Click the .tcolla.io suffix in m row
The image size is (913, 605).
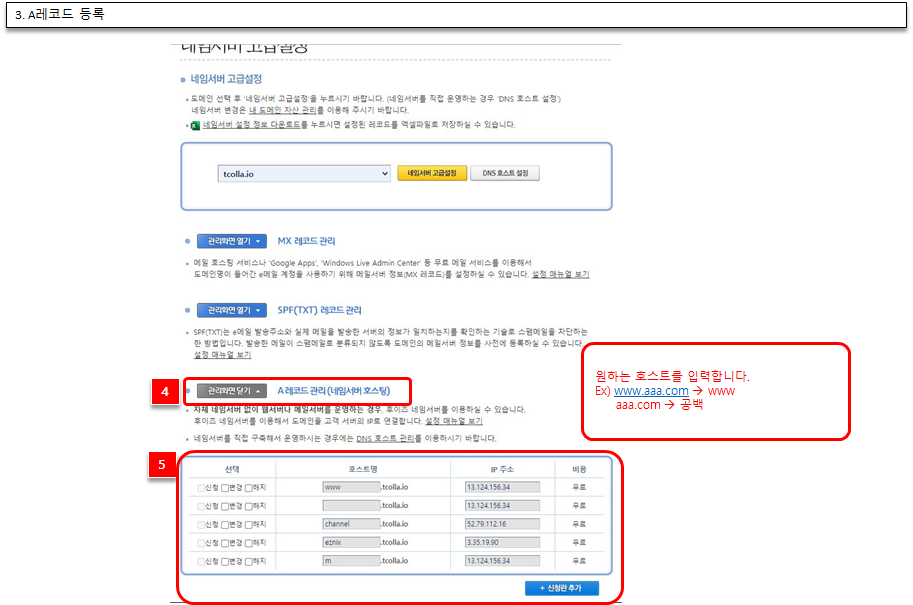click(x=395, y=561)
